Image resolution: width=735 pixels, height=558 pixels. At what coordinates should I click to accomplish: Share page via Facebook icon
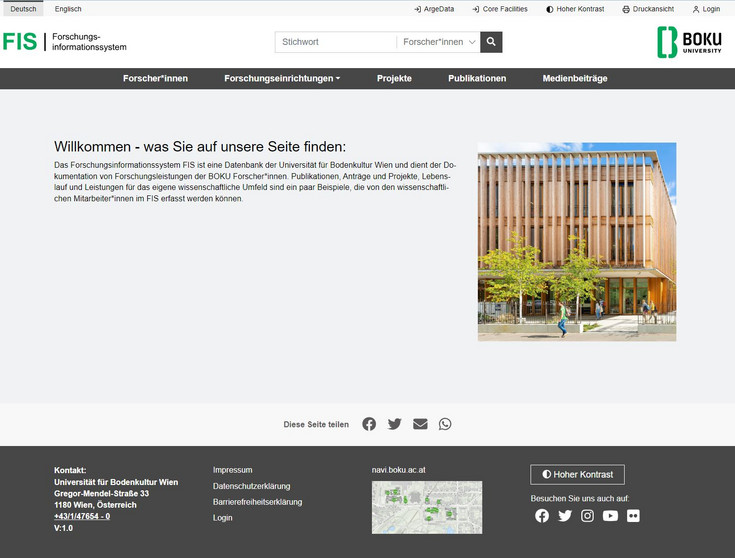[x=369, y=424]
